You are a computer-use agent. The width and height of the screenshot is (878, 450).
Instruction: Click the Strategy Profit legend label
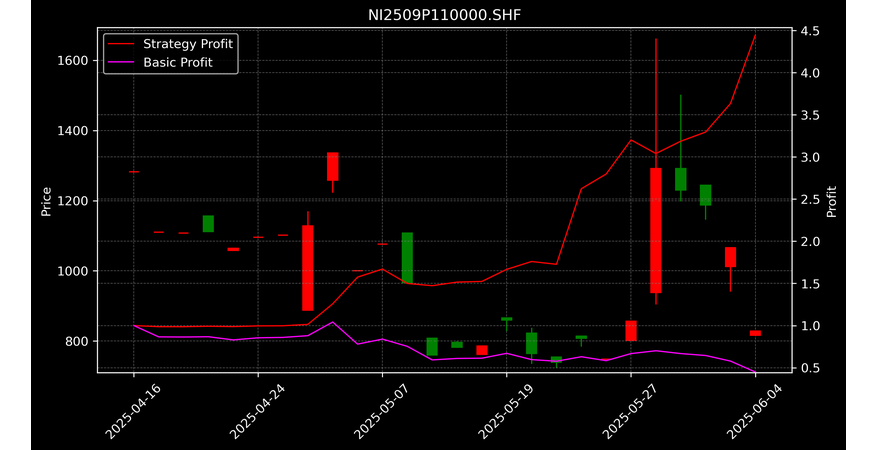click(x=188, y=44)
